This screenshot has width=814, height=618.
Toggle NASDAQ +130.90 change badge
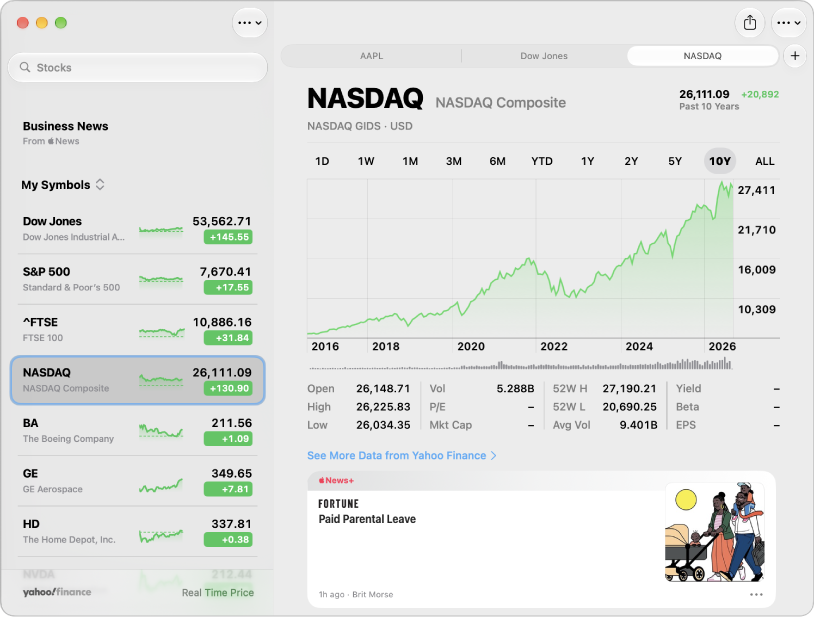point(228,388)
